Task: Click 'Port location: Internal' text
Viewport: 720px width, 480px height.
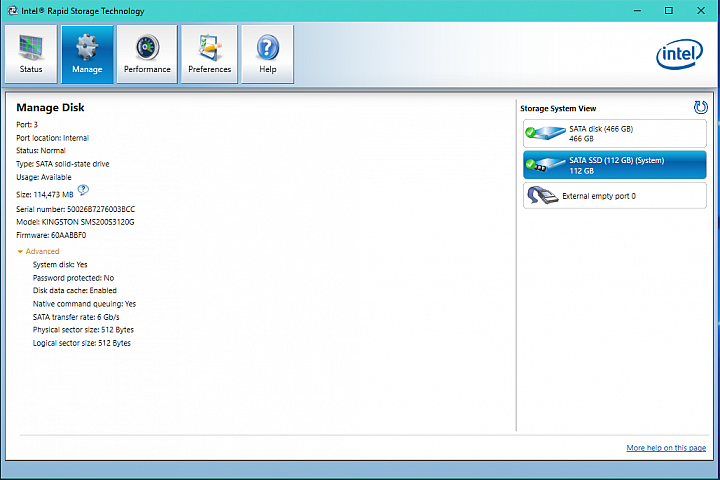Action: point(52,138)
